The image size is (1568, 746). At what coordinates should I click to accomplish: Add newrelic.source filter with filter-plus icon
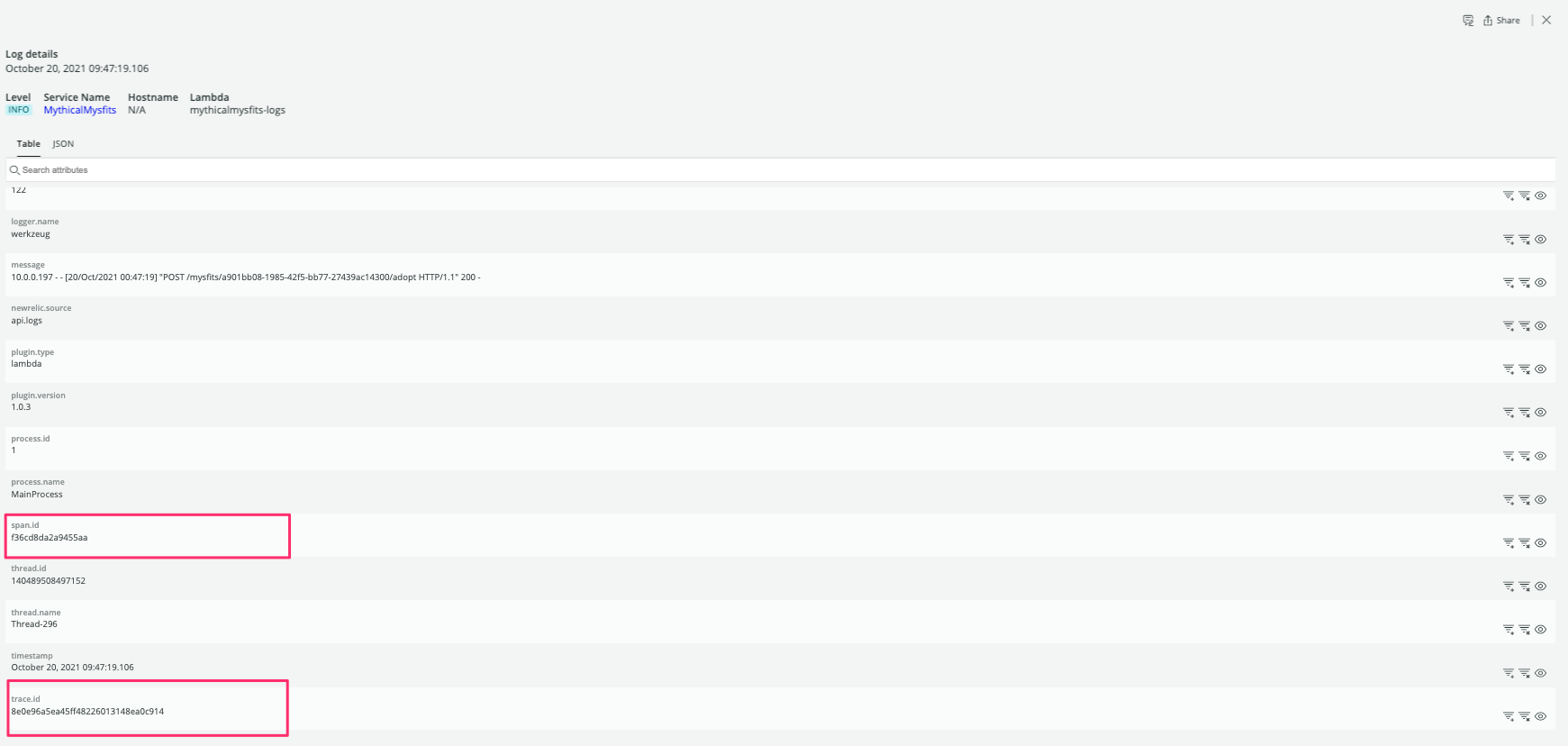point(1509,326)
